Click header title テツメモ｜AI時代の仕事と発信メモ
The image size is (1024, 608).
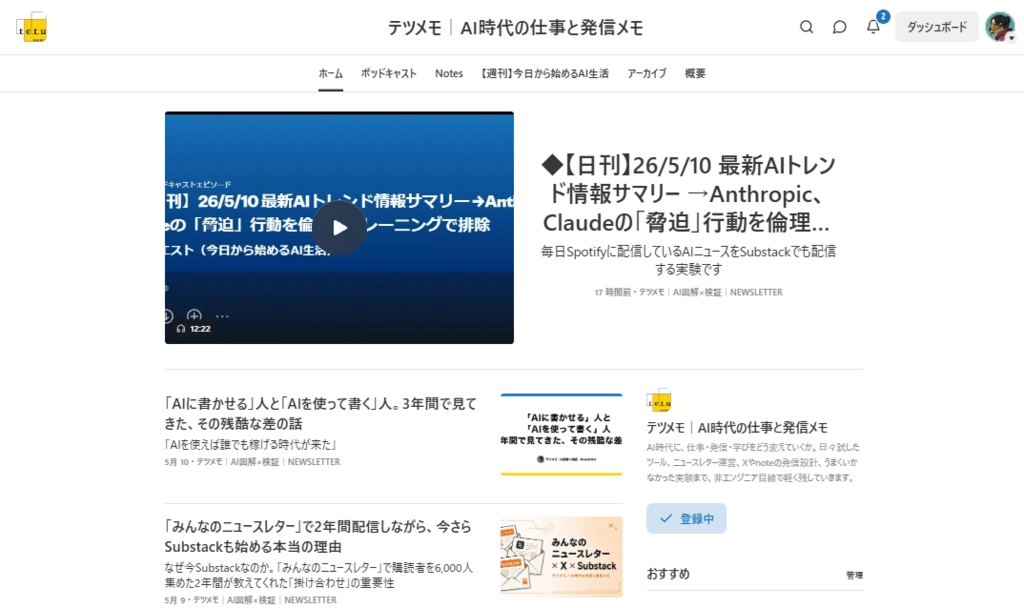(x=515, y=27)
